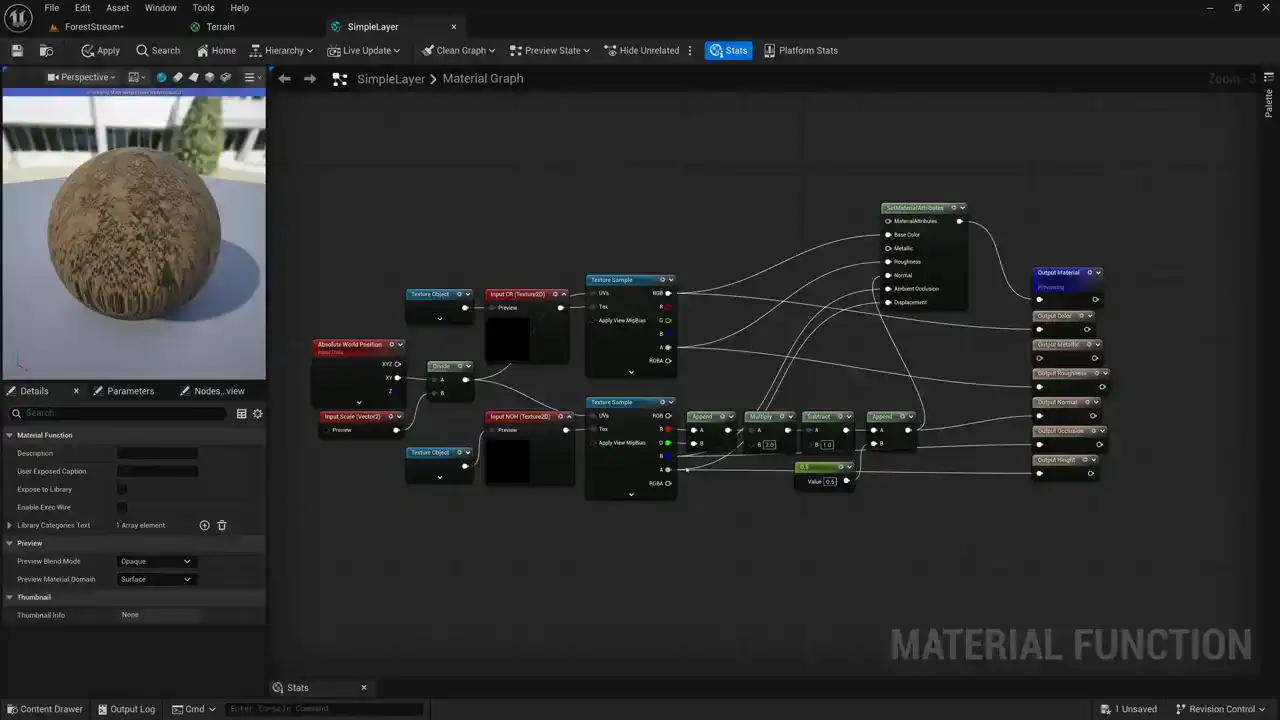Open Preview Blend Mode dropdown showing Opaque
Image resolution: width=1280 pixels, height=720 pixels.
(x=155, y=561)
